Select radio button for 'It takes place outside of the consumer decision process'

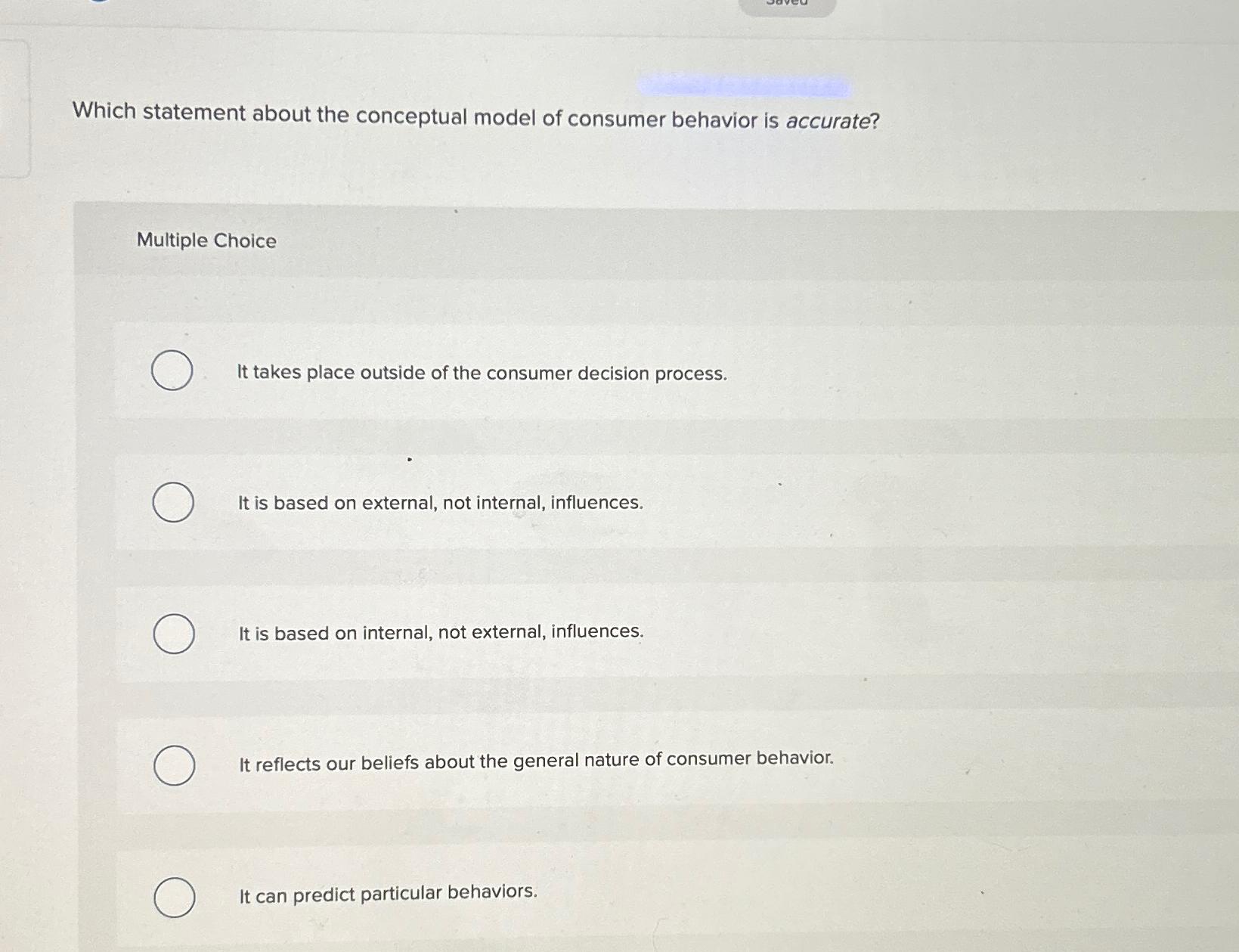click(172, 371)
